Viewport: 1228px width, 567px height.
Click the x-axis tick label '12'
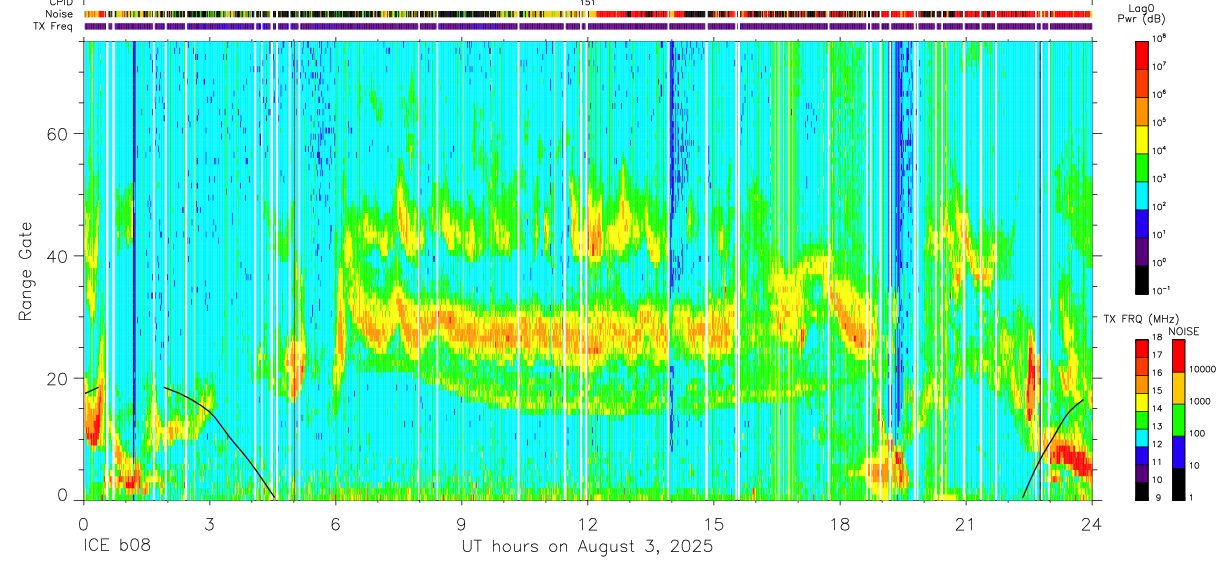[587, 524]
